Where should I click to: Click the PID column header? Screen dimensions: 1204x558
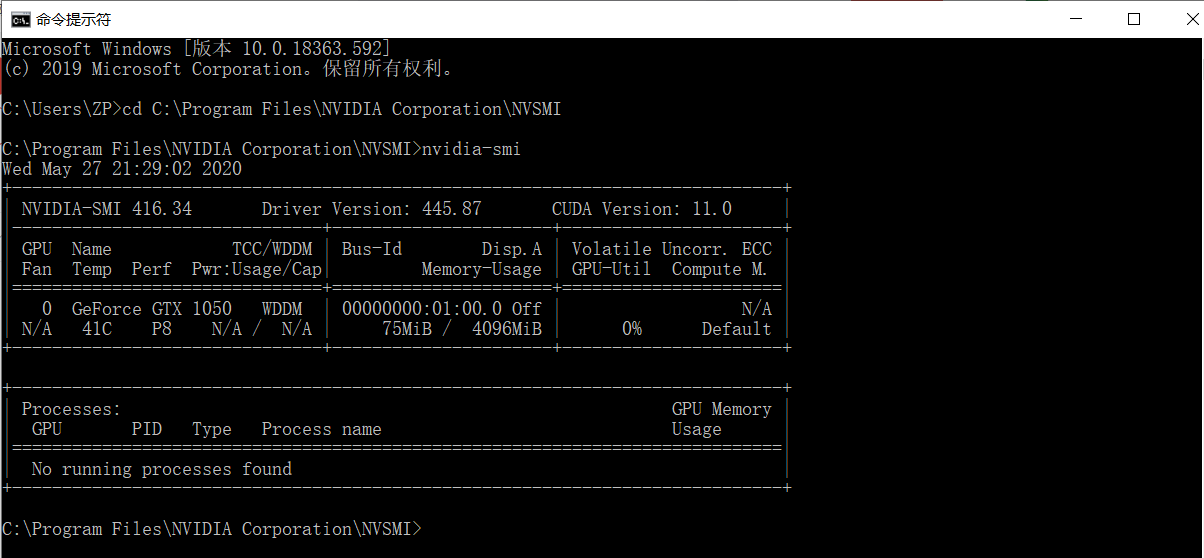click(147, 429)
